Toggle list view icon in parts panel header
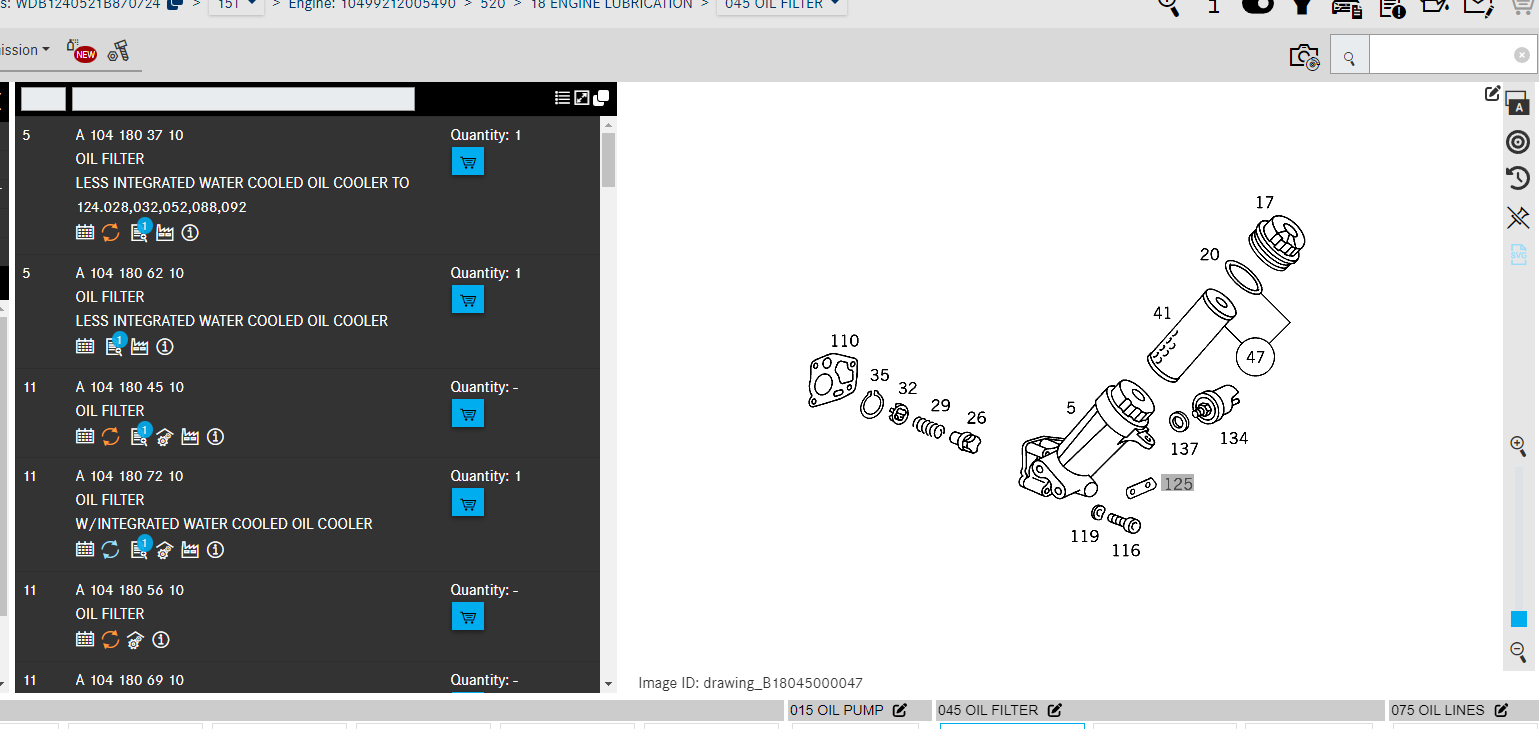 [x=563, y=97]
